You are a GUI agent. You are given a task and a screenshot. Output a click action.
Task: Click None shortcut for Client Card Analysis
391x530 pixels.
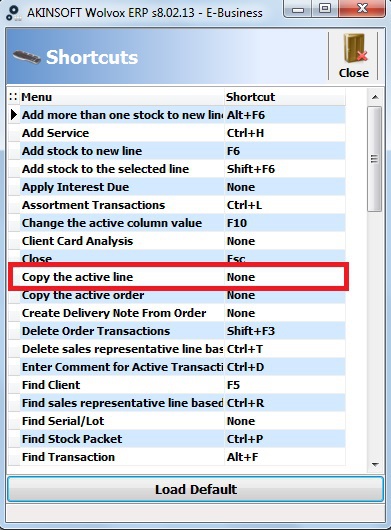coord(285,241)
